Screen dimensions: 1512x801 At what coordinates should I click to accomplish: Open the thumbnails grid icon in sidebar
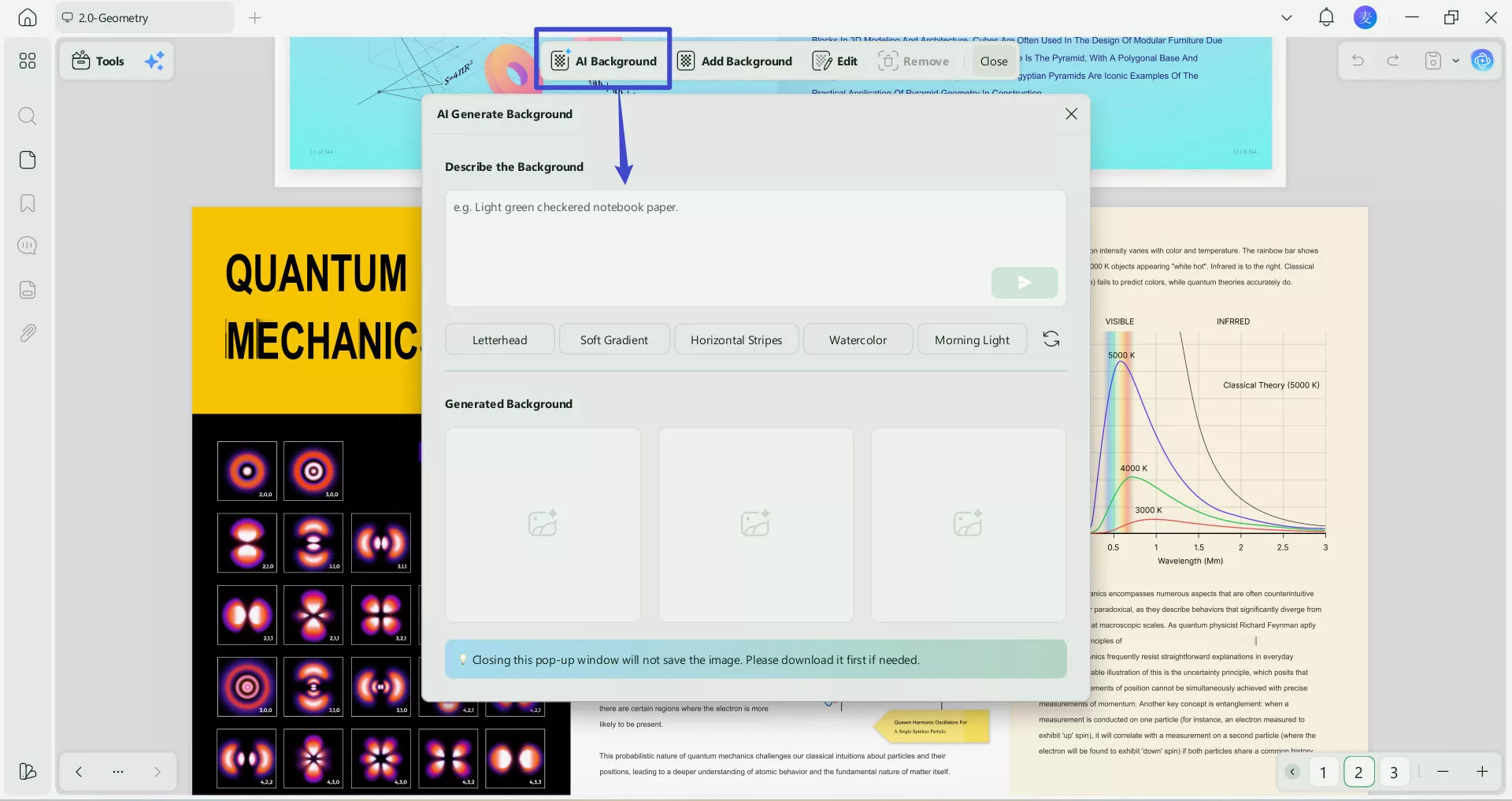[x=28, y=61]
